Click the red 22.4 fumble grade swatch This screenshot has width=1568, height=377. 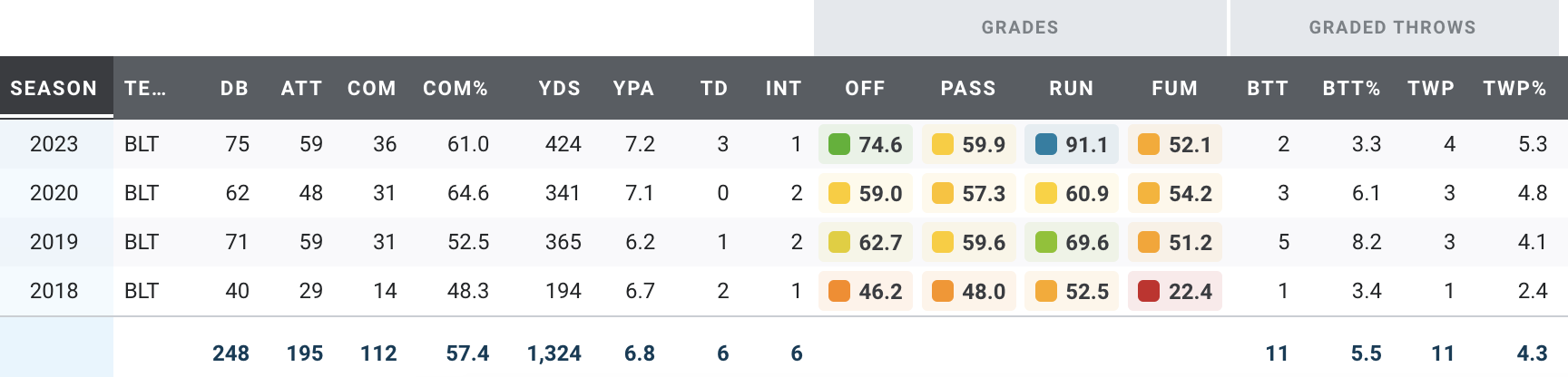(1149, 291)
